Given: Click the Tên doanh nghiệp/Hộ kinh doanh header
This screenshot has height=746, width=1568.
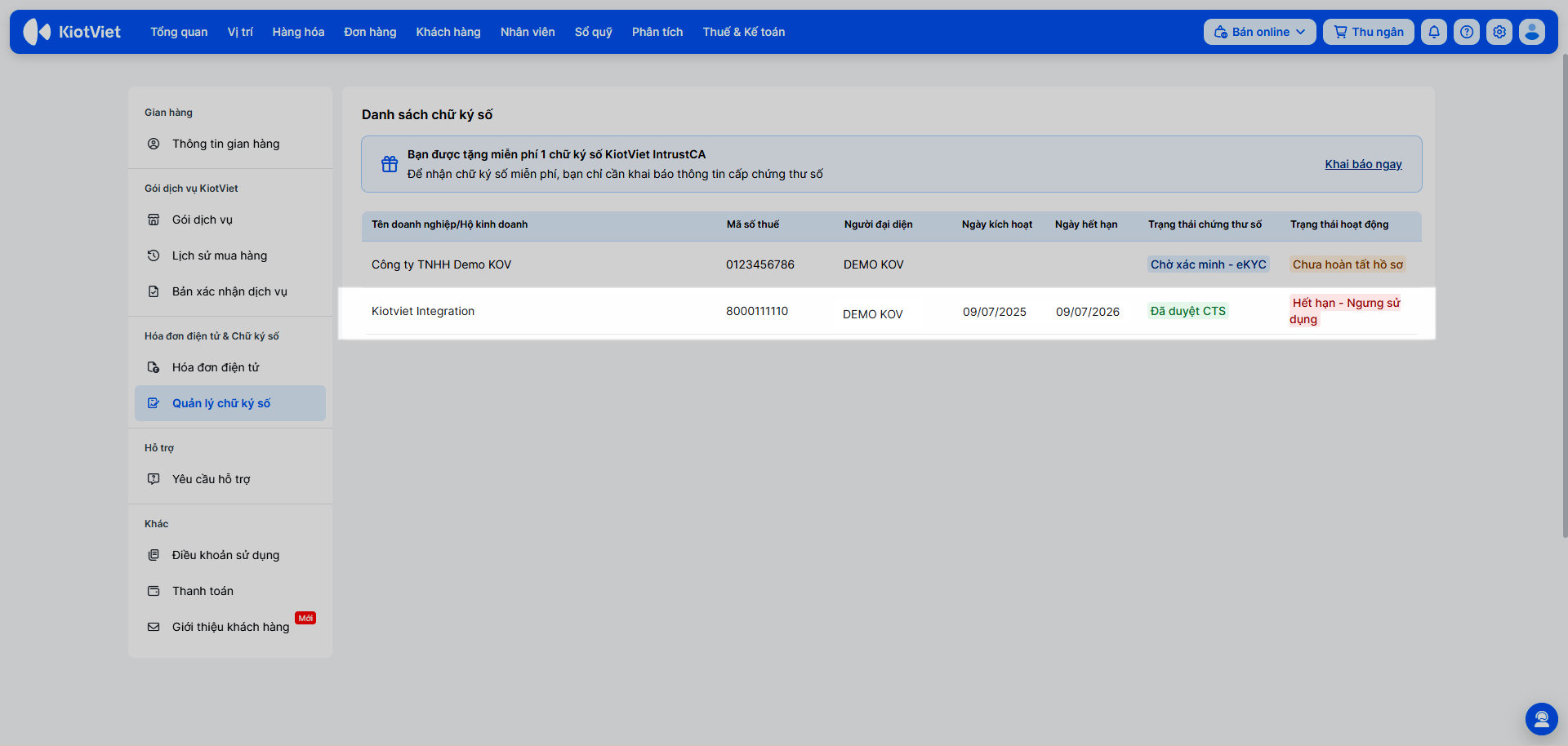Looking at the screenshot, I should pyautogui.click(x=450, y=224).
